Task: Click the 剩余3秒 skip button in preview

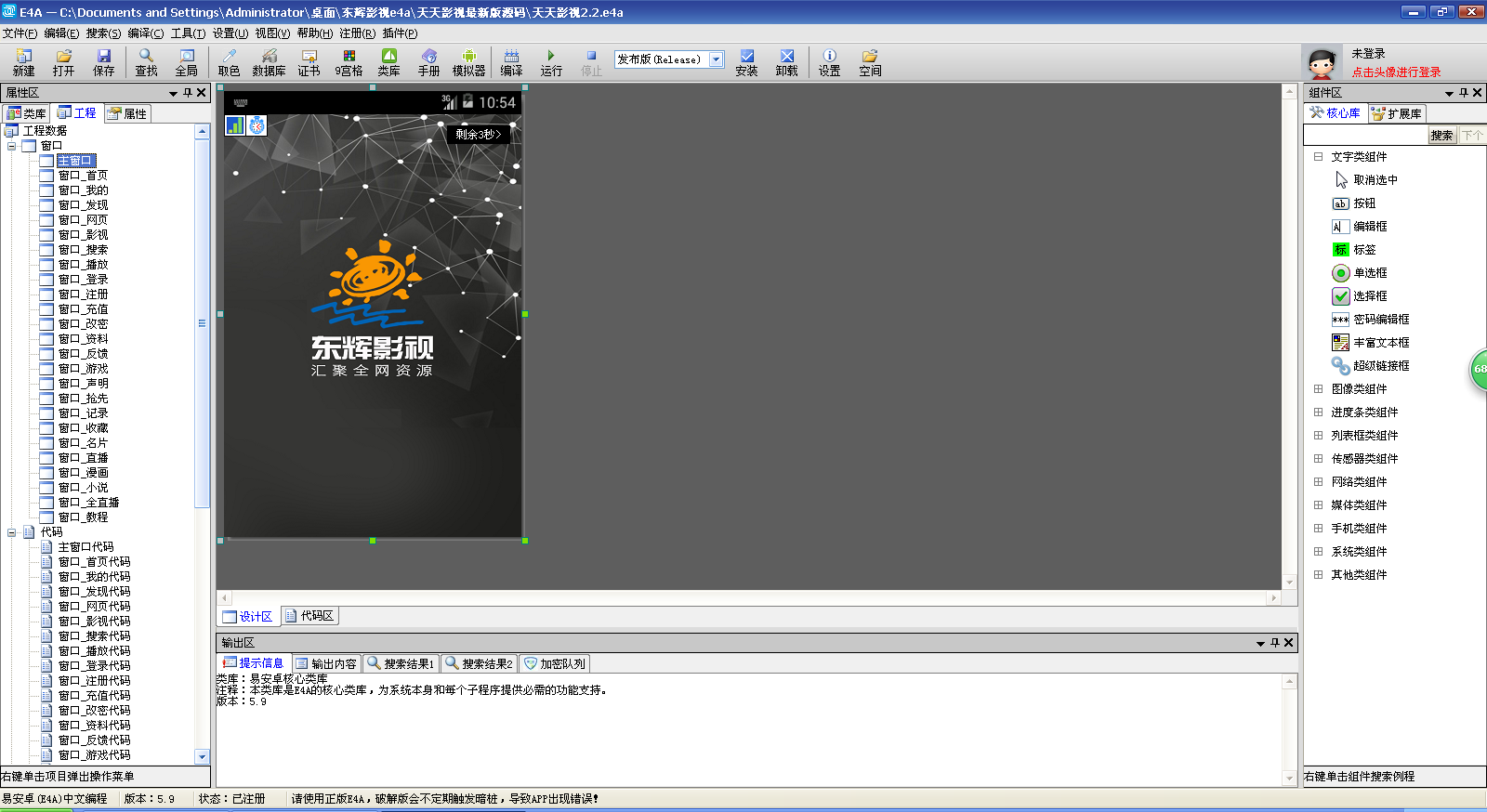Action: coord(479,135)
